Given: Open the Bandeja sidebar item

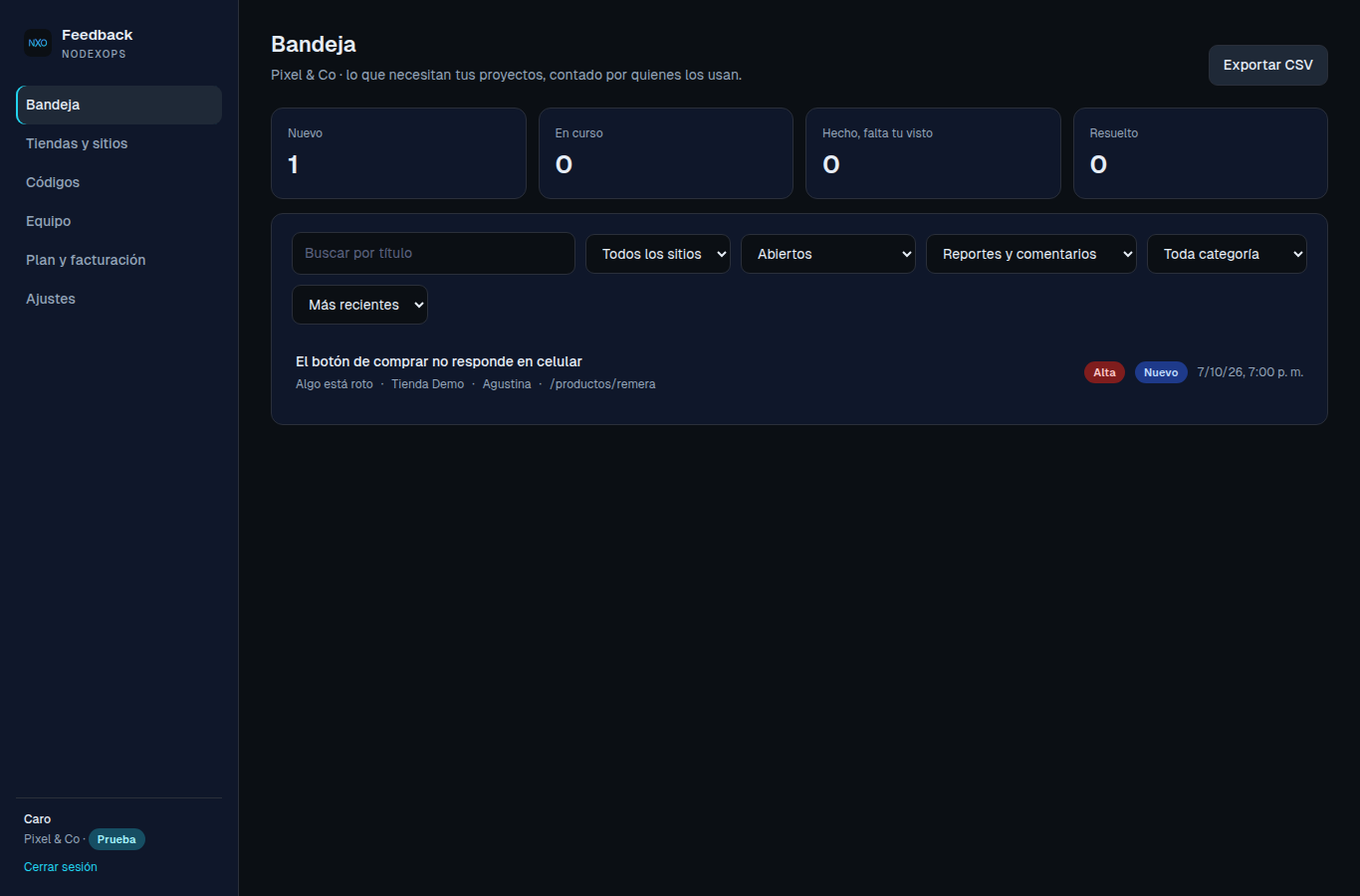Looking at the screenshot, I should [118, 105].
